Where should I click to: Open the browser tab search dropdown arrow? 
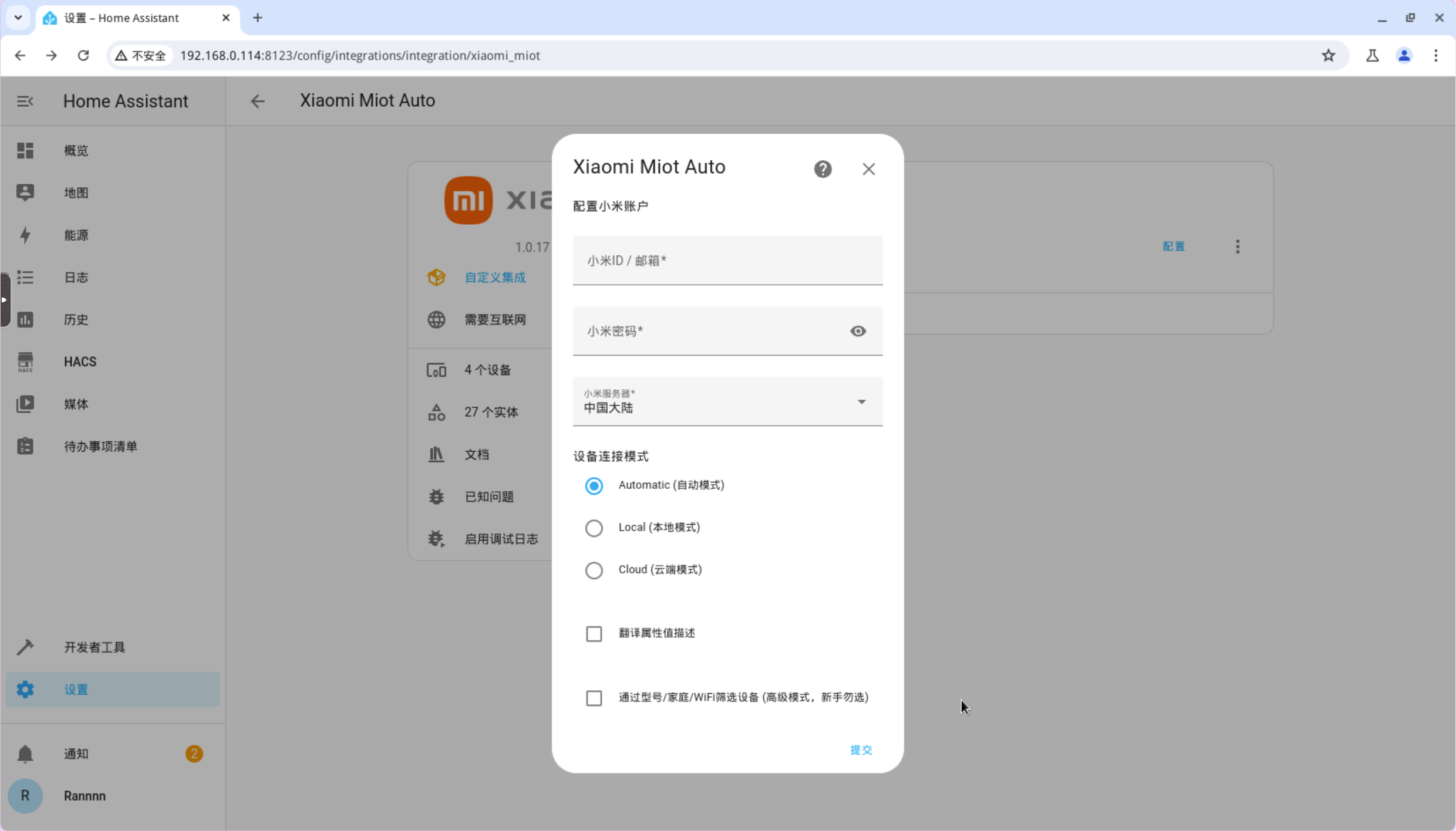18,18
